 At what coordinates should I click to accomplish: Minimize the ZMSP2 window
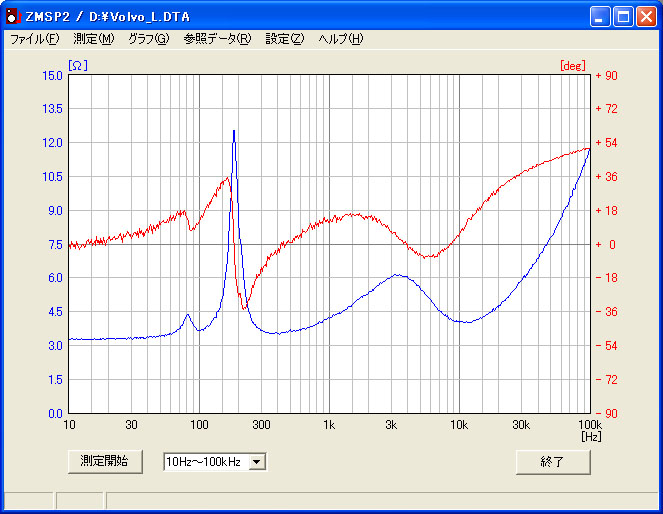coord(599,17)
